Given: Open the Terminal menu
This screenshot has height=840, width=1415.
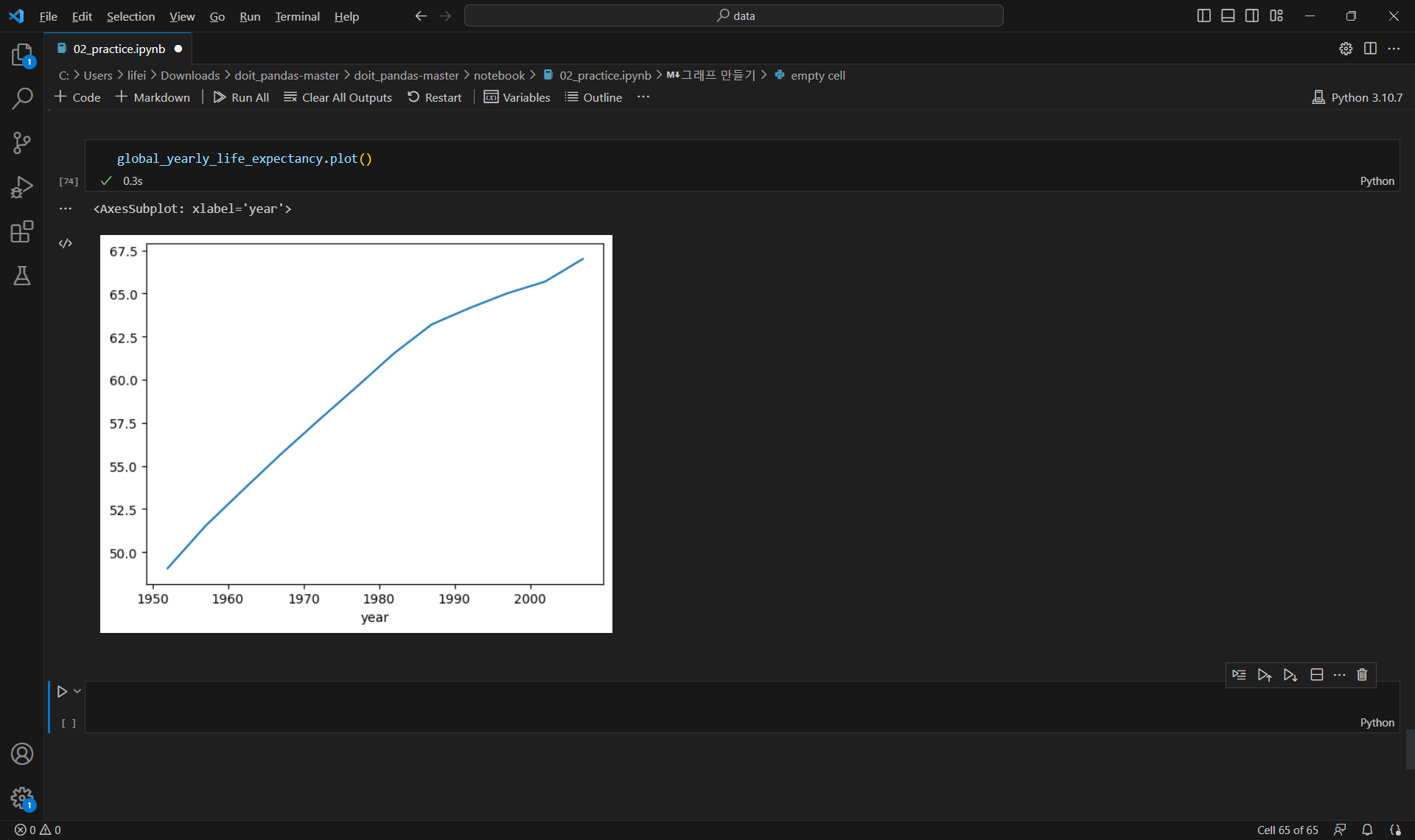Looking at the screenshot, I should pyautogui.click(x=297, y=16).
